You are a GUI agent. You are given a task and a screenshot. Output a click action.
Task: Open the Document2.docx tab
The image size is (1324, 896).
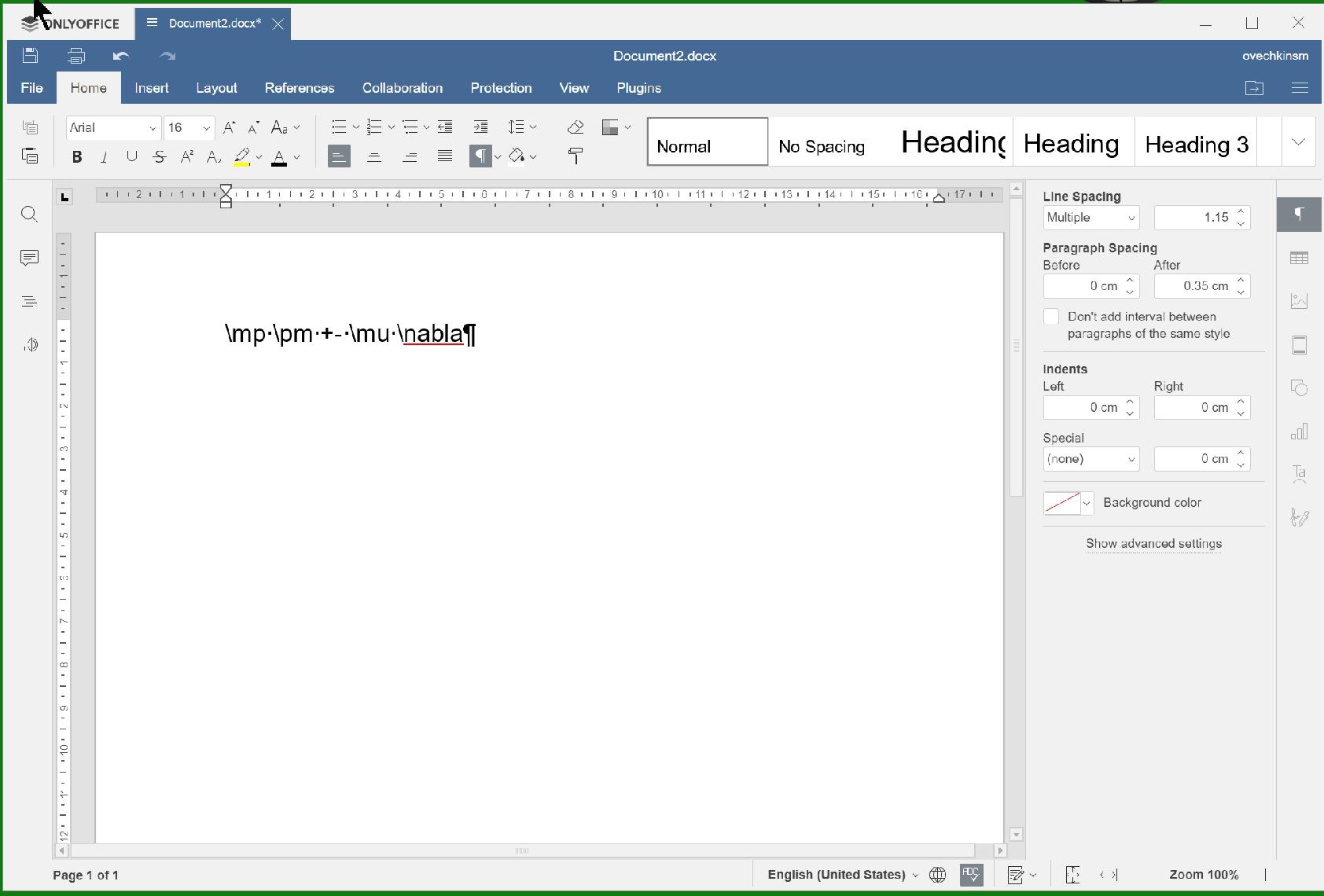214,24
